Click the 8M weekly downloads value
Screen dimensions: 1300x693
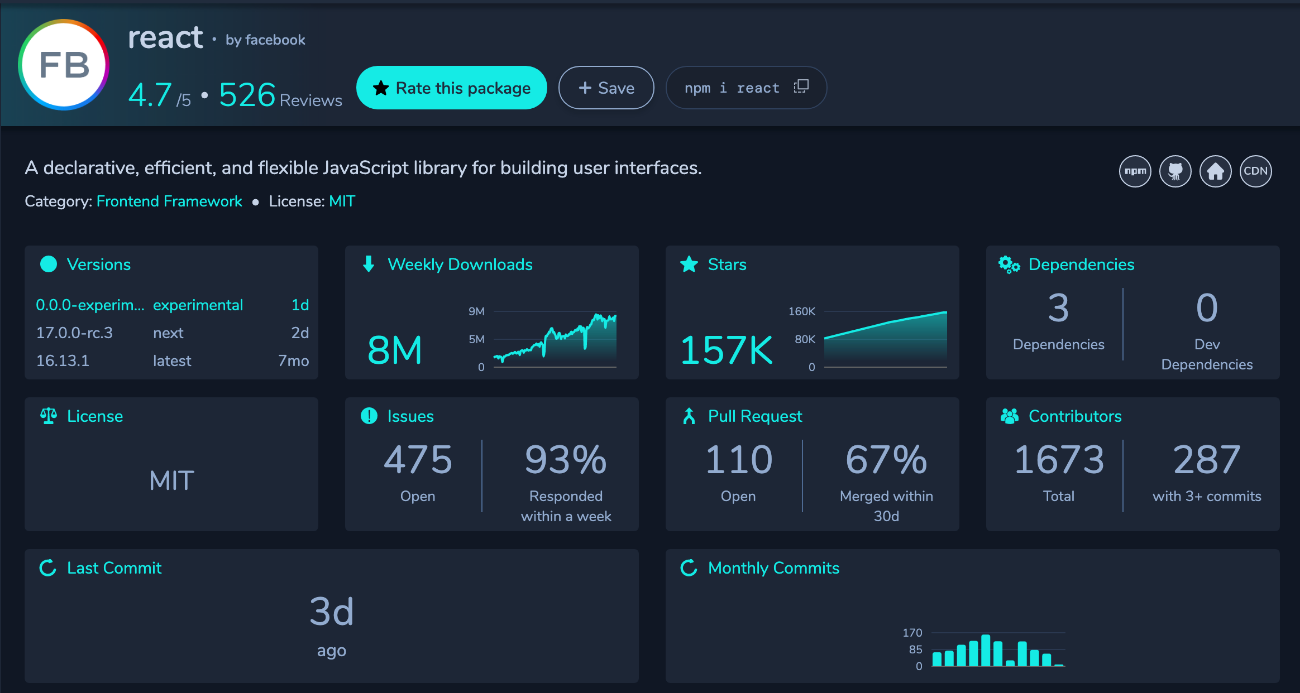tap(394, 351)
